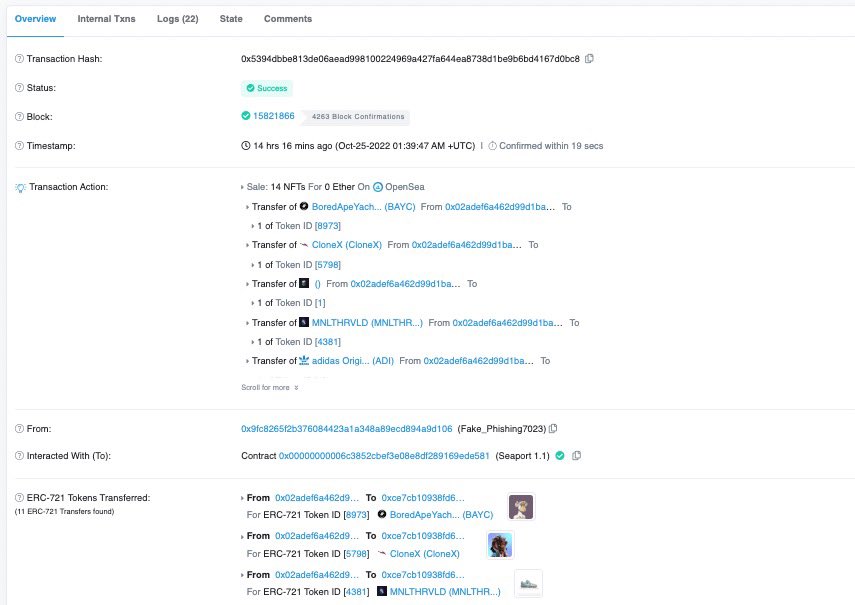Viewport: 855px width, 605px height.
Task: Open the Overview tab
Action: [x=35, y=19]
